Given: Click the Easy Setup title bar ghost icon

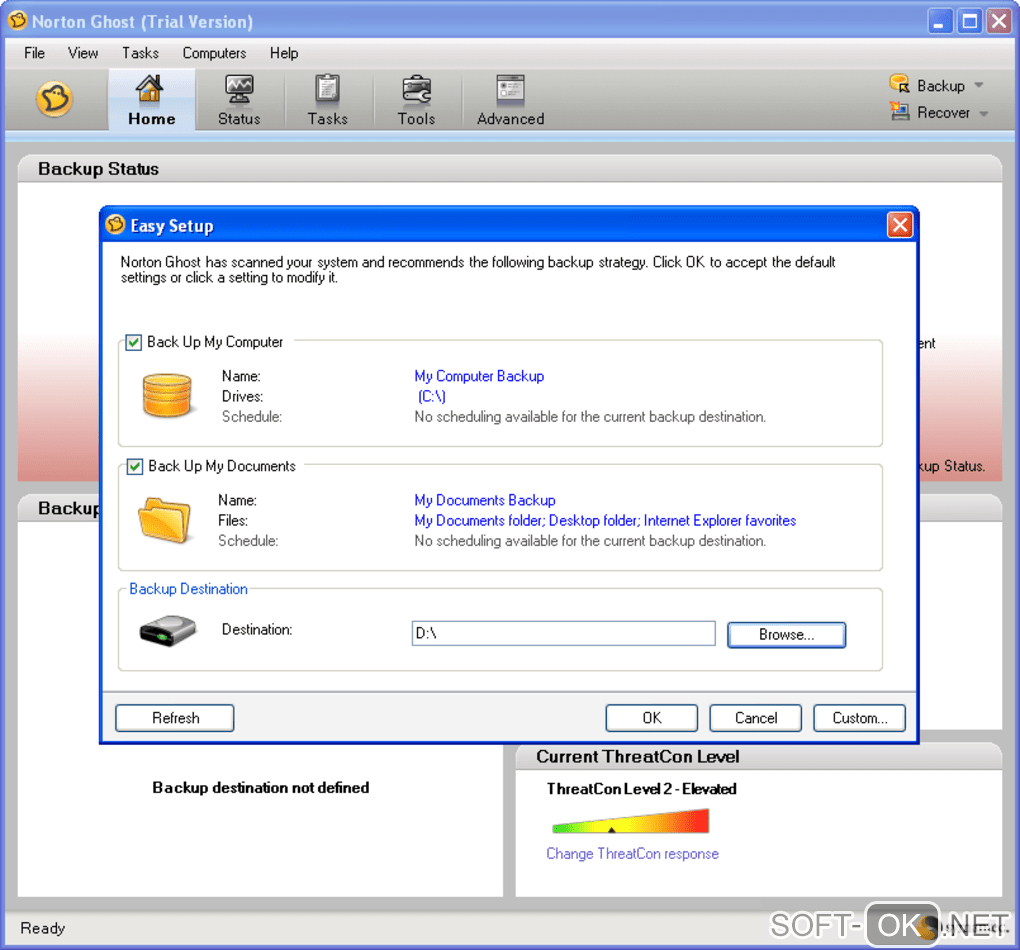Looking at the screenshot, I should [x=115, y=224].
